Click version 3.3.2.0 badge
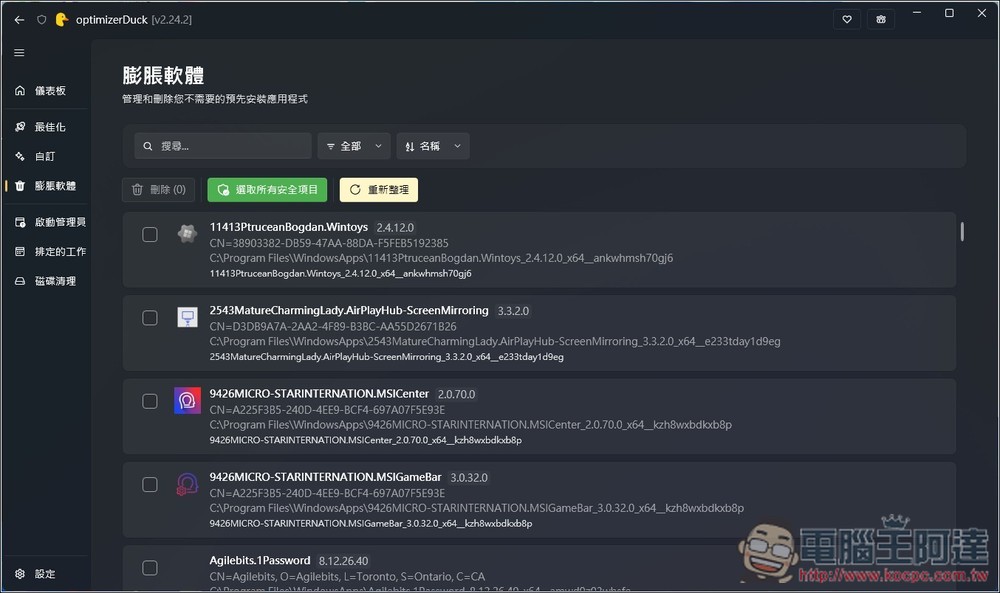Viewport: 1000px width, 593px height. (513, 311)
